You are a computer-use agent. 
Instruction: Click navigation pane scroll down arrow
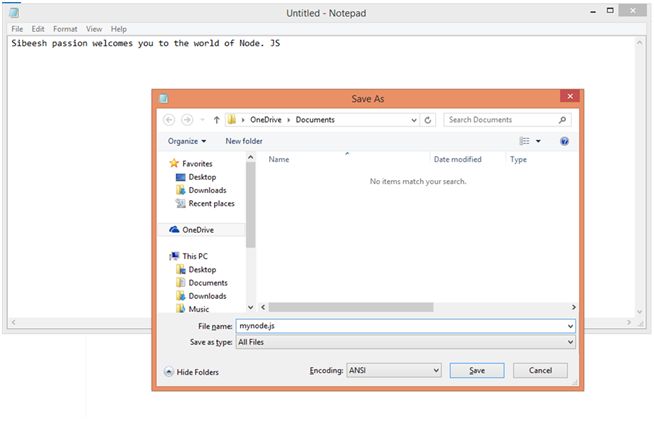click(x=250, y=307)
